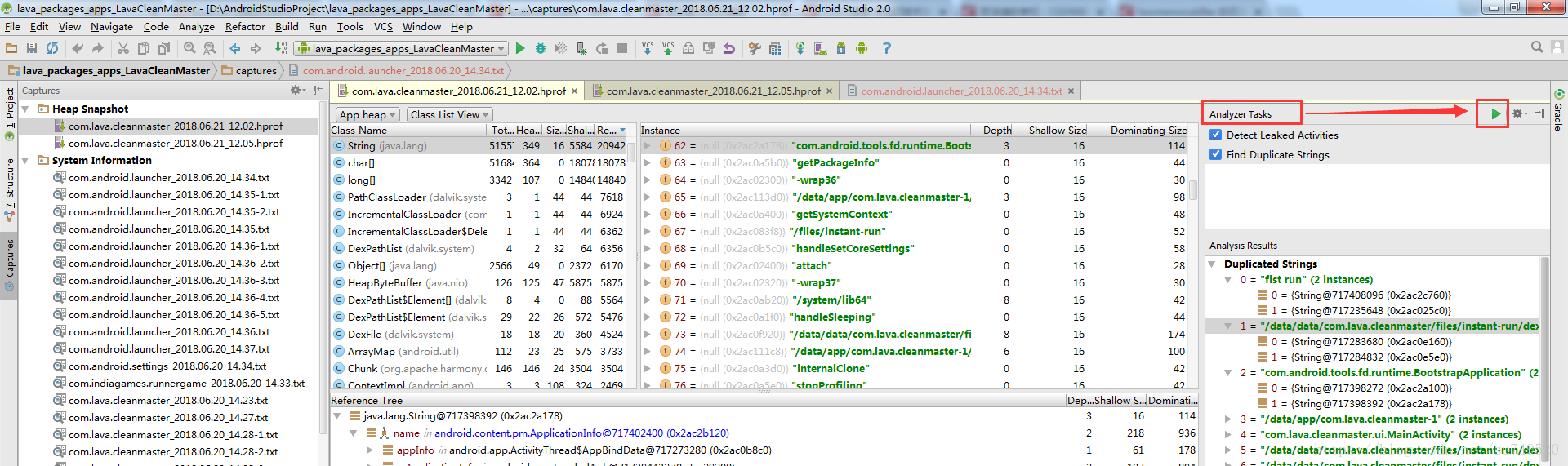Click the Help question mark icon

(887, 48)
